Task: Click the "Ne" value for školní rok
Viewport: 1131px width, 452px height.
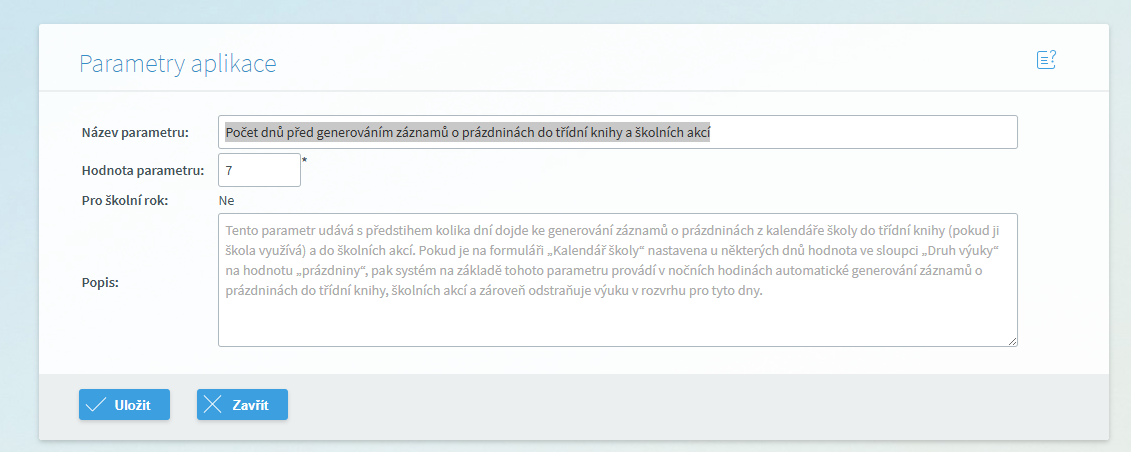Action: click(226, 200)
